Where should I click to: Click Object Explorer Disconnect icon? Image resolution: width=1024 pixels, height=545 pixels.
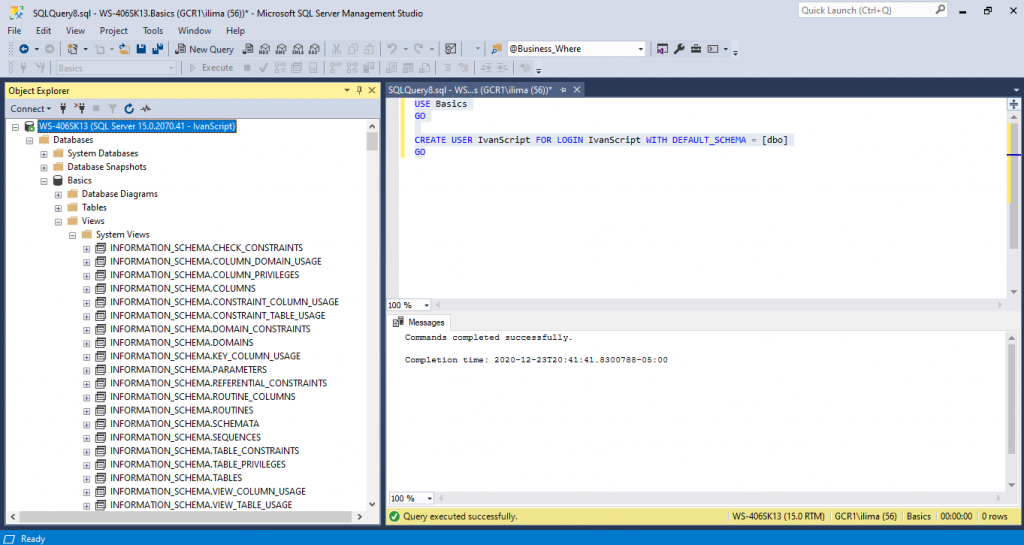click(80, 108)
